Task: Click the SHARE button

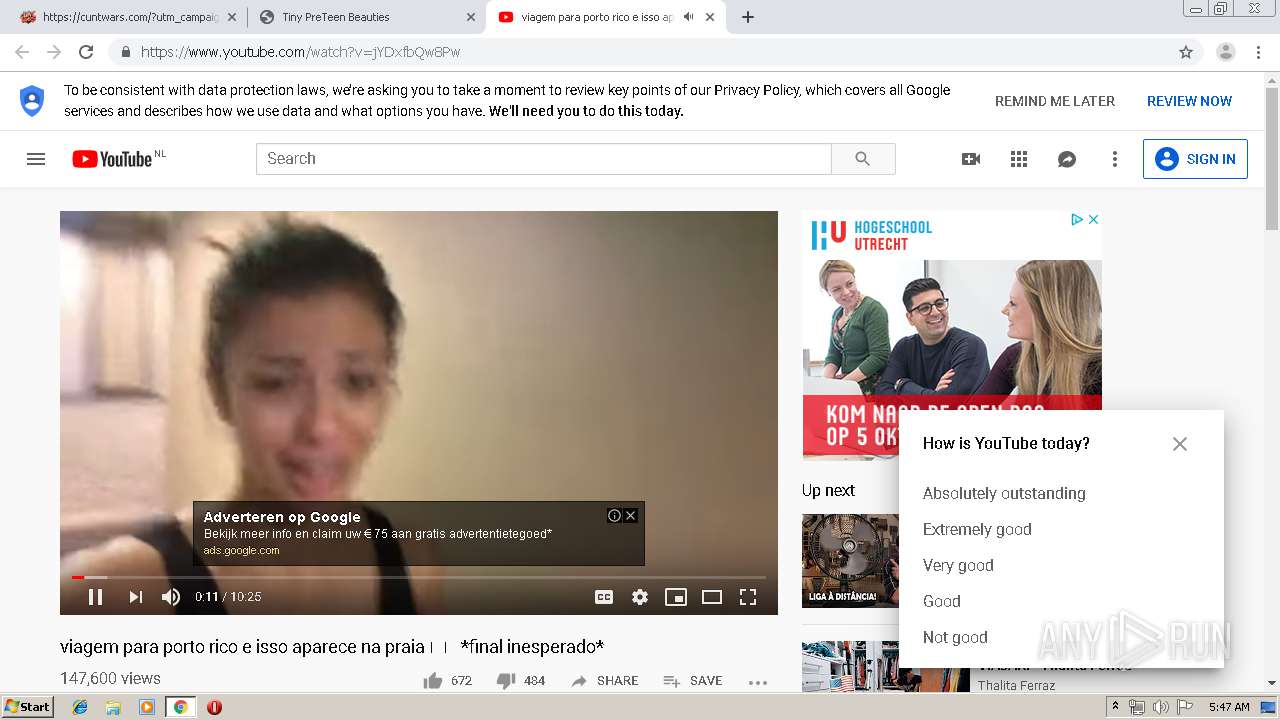Action: click(x=605, y=681)
